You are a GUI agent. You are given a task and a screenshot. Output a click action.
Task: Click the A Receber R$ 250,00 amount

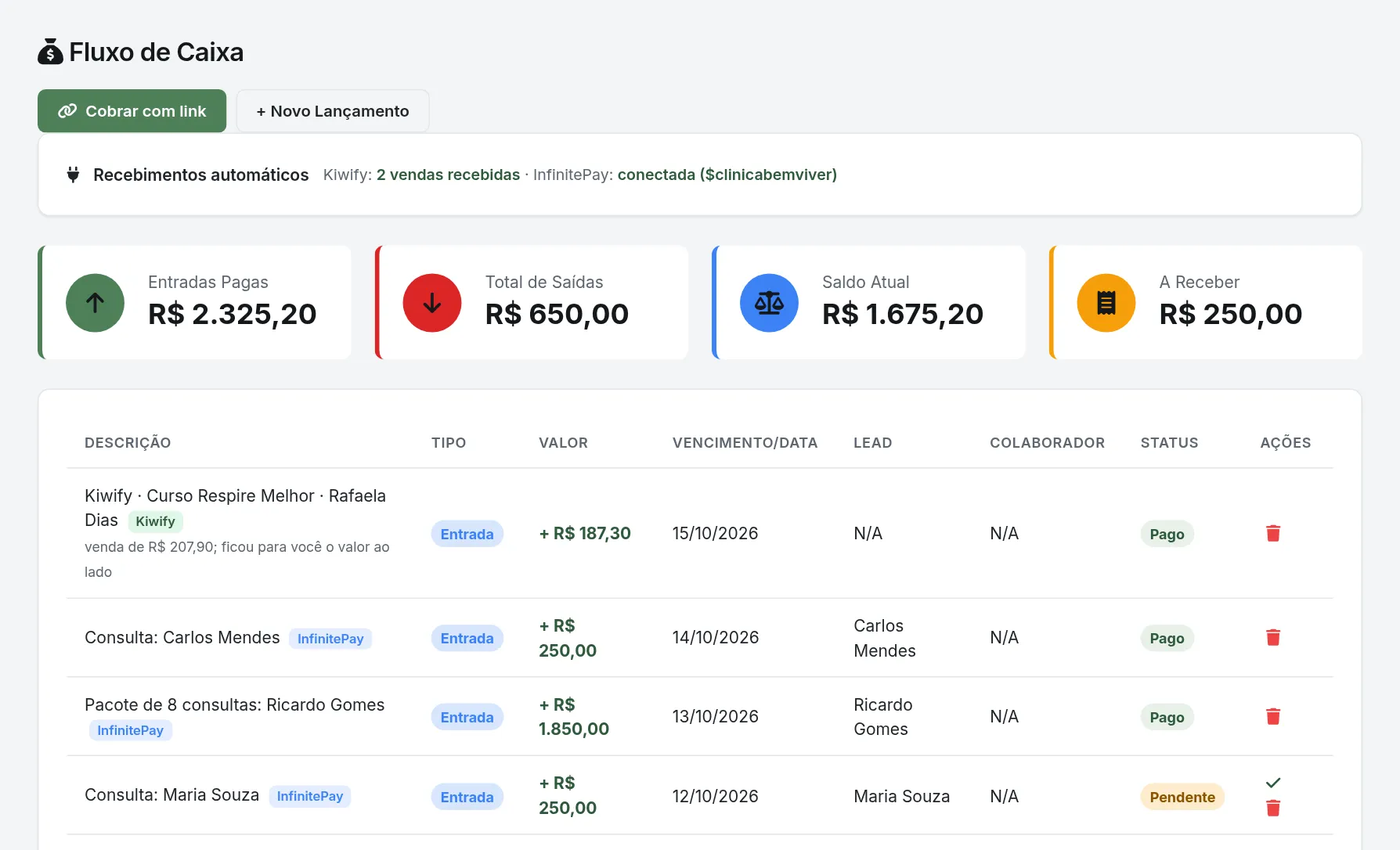click(1231, 314)
